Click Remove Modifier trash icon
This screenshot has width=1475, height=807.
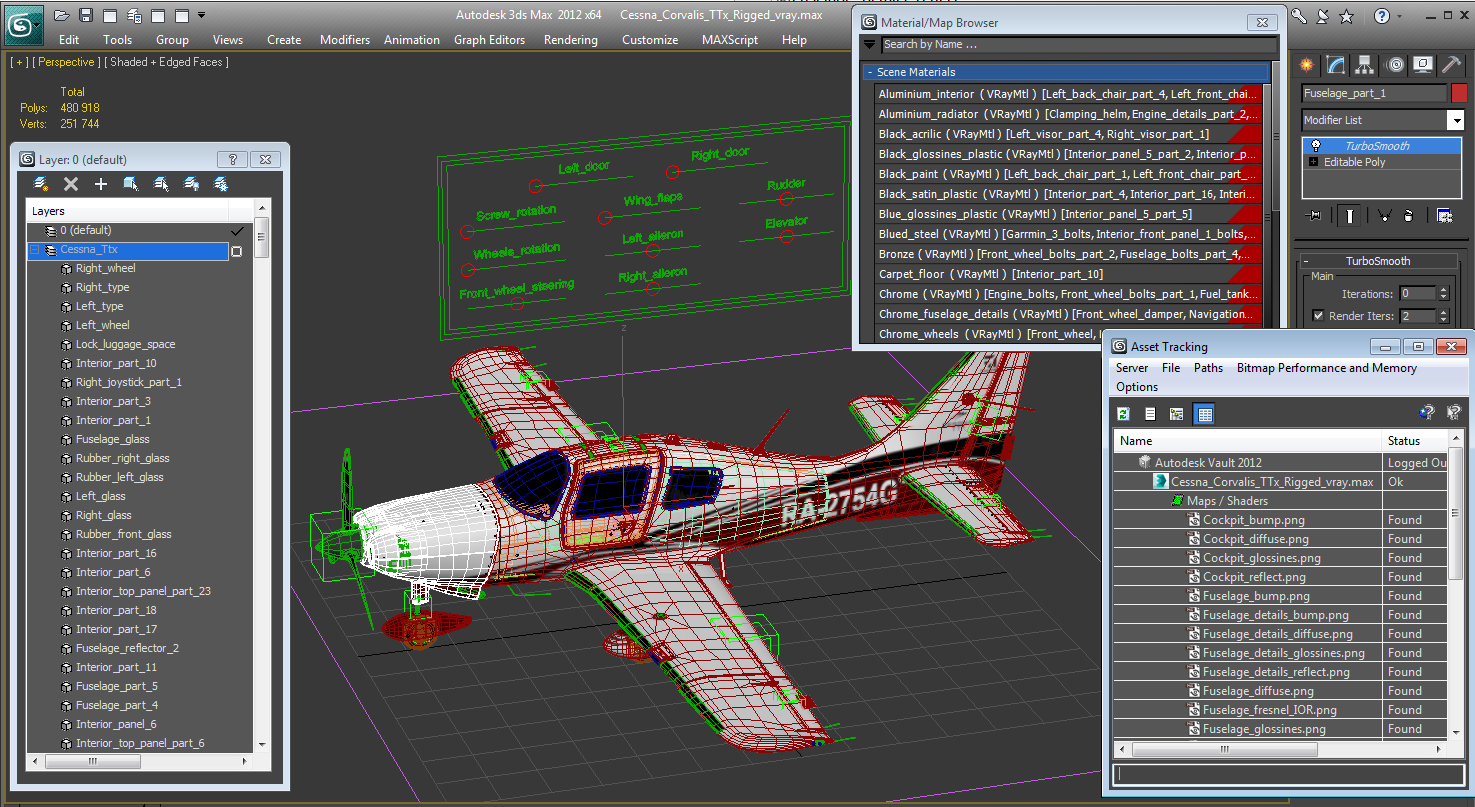coord(1408,215)
